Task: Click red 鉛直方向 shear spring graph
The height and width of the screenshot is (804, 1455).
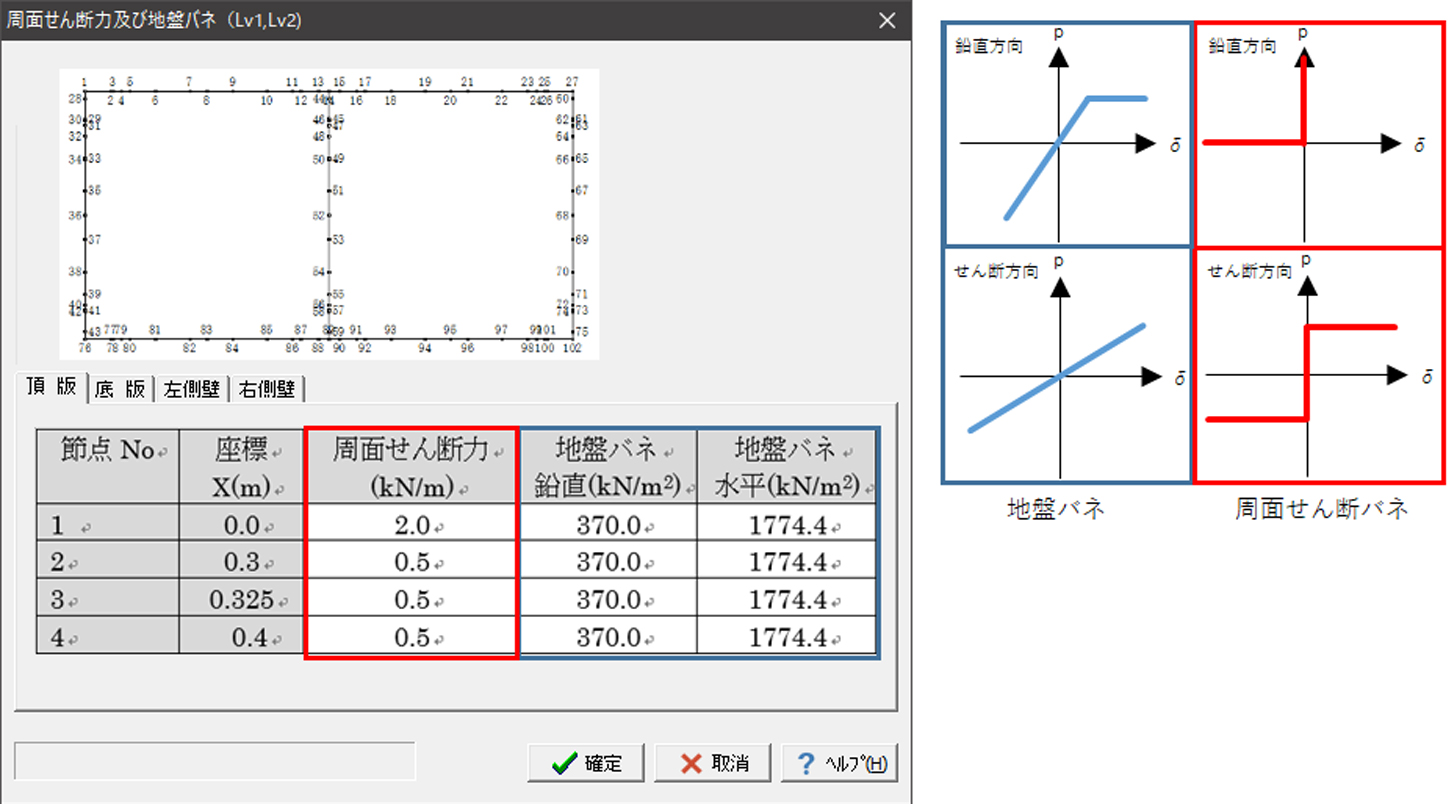Action: pos(1319,135)
